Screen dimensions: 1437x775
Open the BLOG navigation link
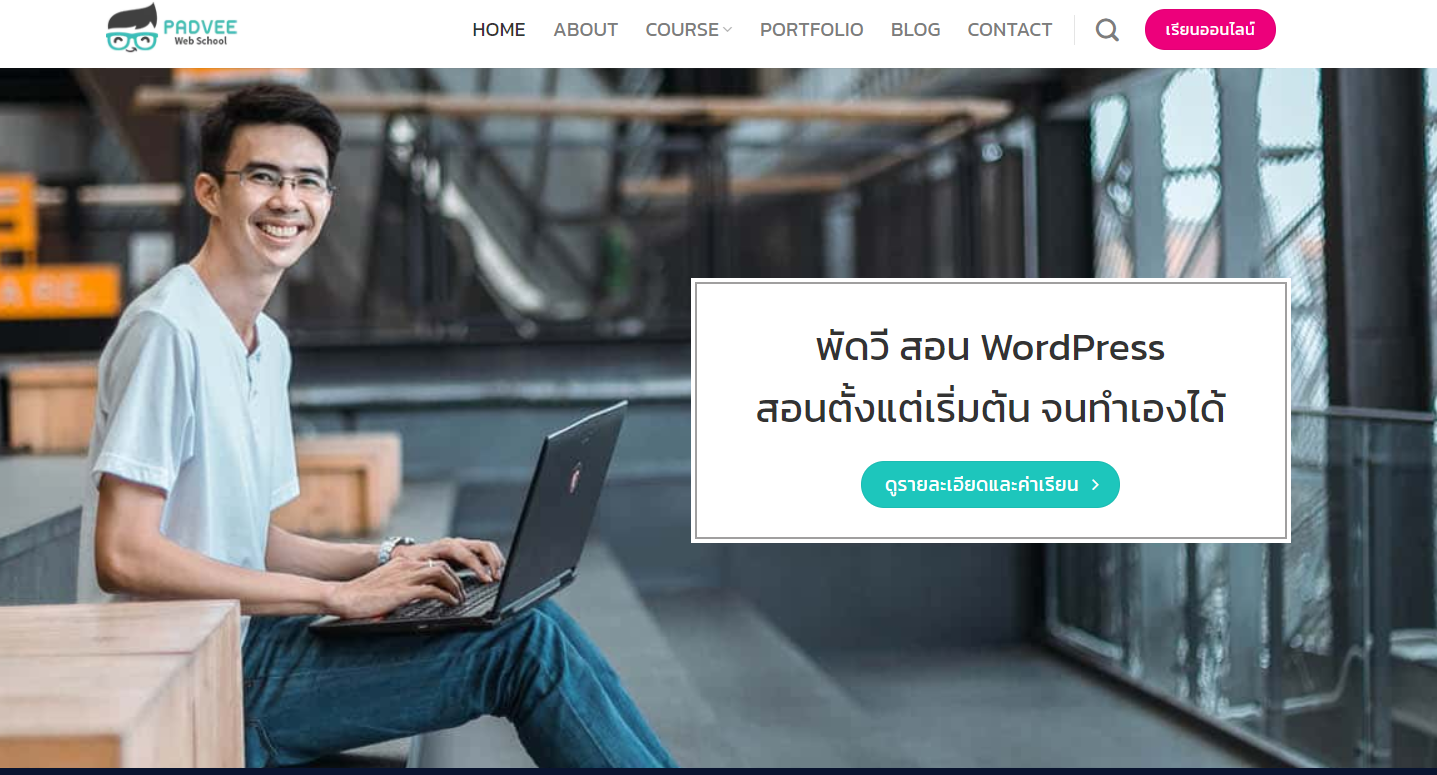coord(915,30)
